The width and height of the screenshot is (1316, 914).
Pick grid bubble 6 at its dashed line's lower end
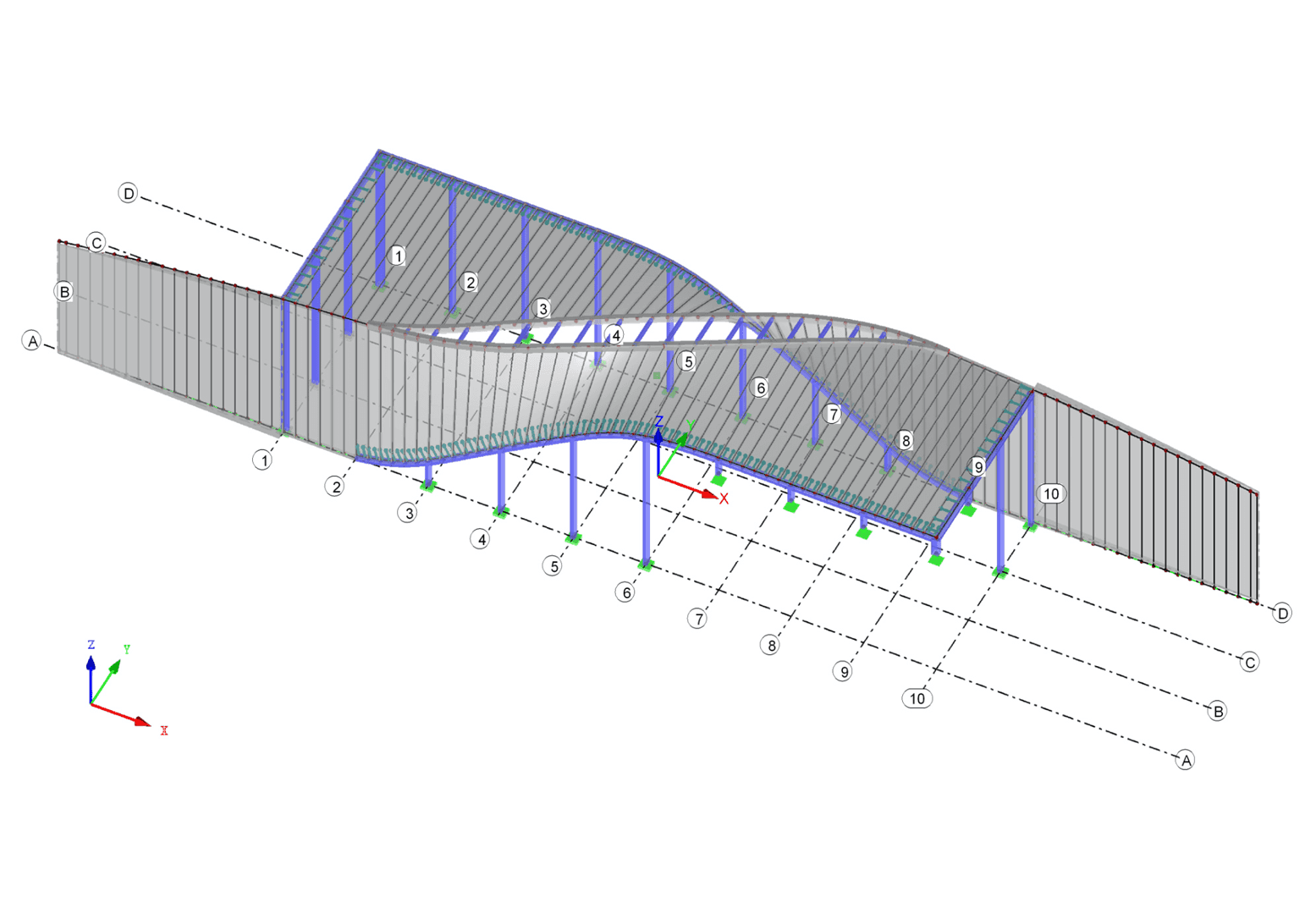pos(626,592)
